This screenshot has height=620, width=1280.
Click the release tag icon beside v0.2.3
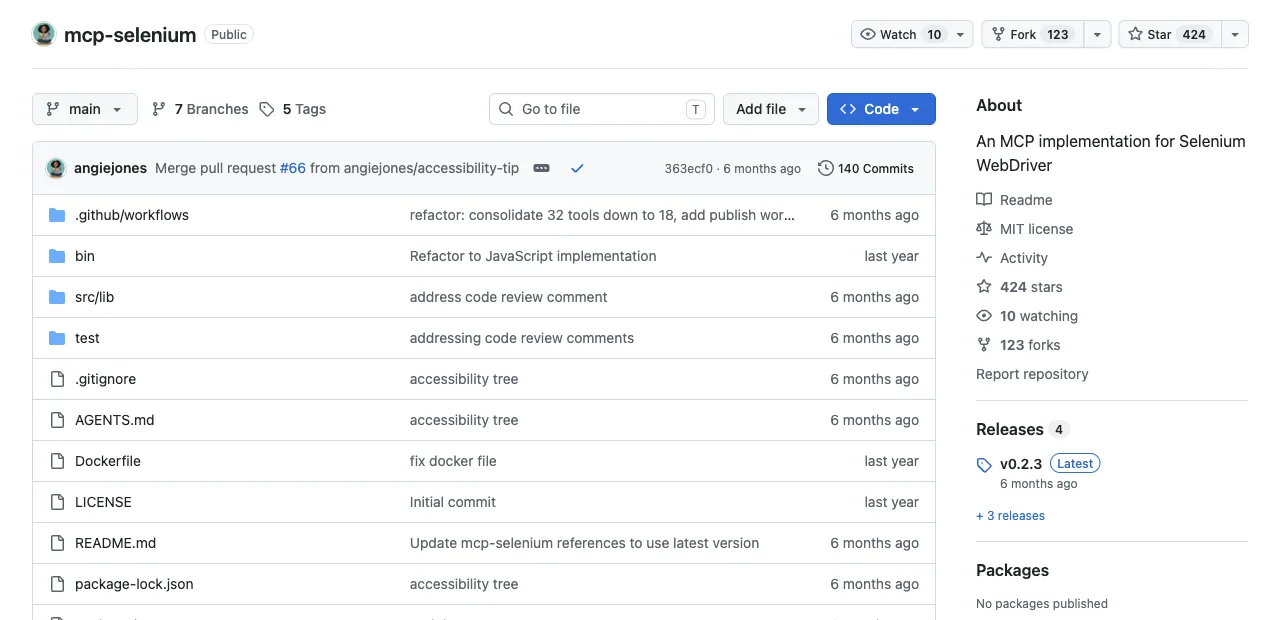coord(984,465)
